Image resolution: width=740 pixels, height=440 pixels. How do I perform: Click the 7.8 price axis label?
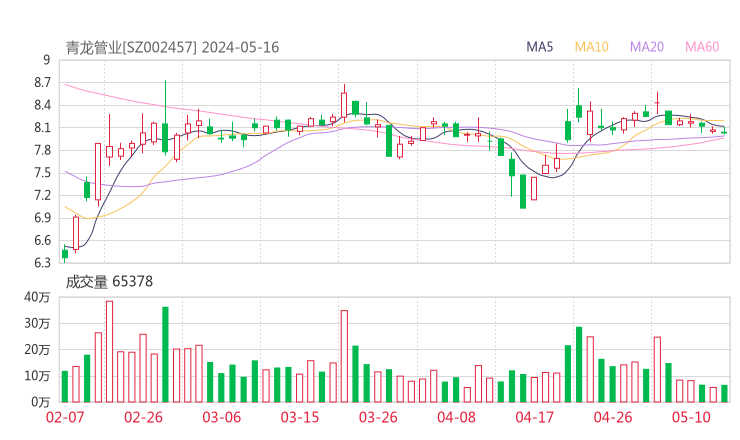(42, 151)
